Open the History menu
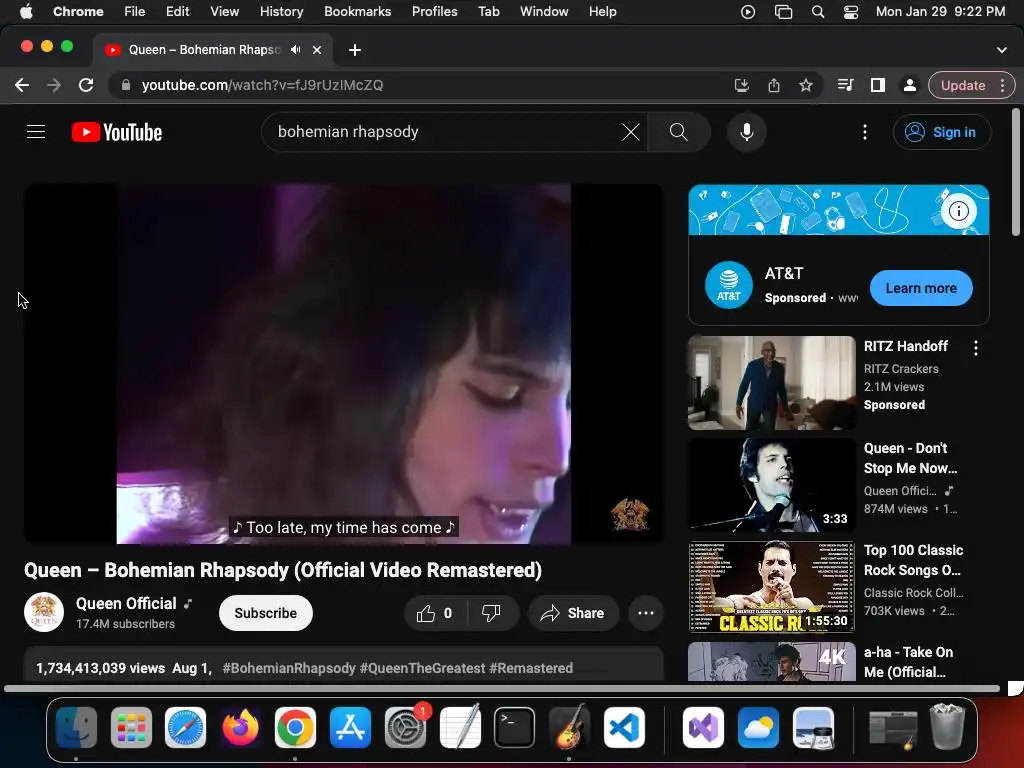 pos(281,11)
